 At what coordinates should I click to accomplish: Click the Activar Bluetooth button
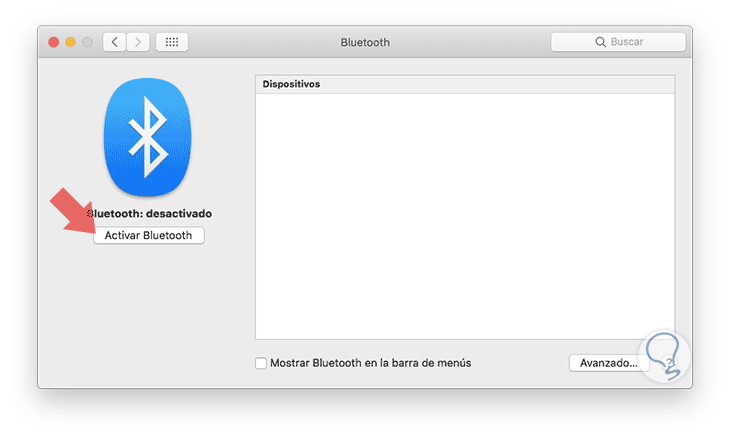149,235
